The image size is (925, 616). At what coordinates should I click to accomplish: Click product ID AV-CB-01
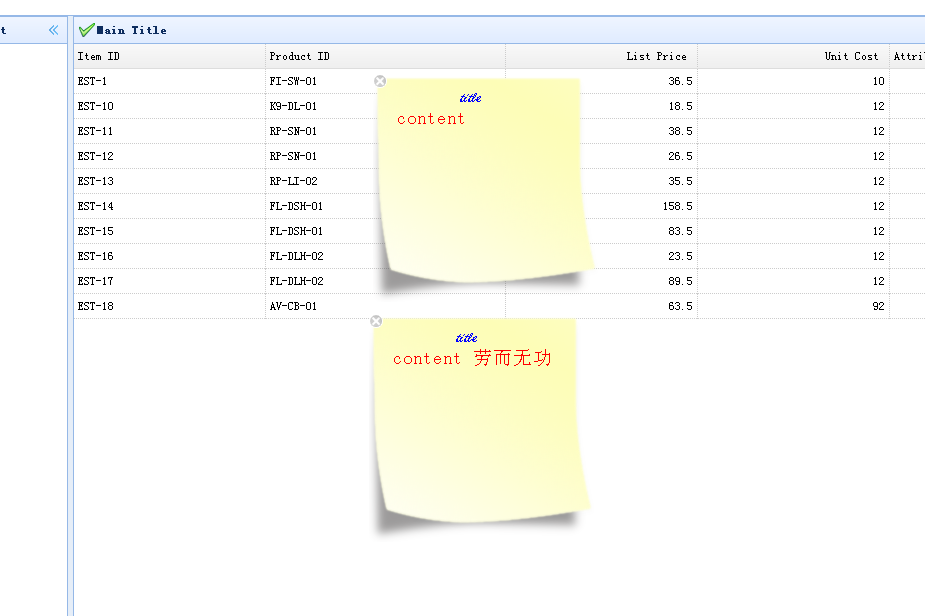293,306
